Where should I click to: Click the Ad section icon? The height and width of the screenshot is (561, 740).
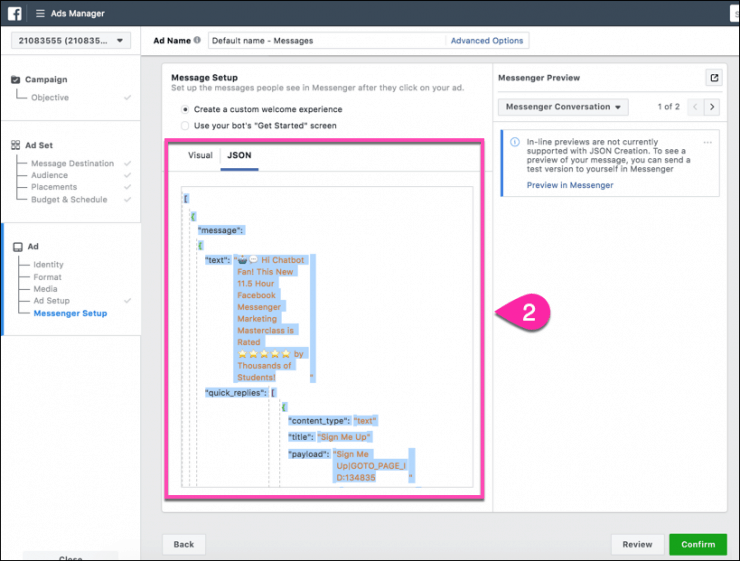pyautogui.click(x=18, y=247)
